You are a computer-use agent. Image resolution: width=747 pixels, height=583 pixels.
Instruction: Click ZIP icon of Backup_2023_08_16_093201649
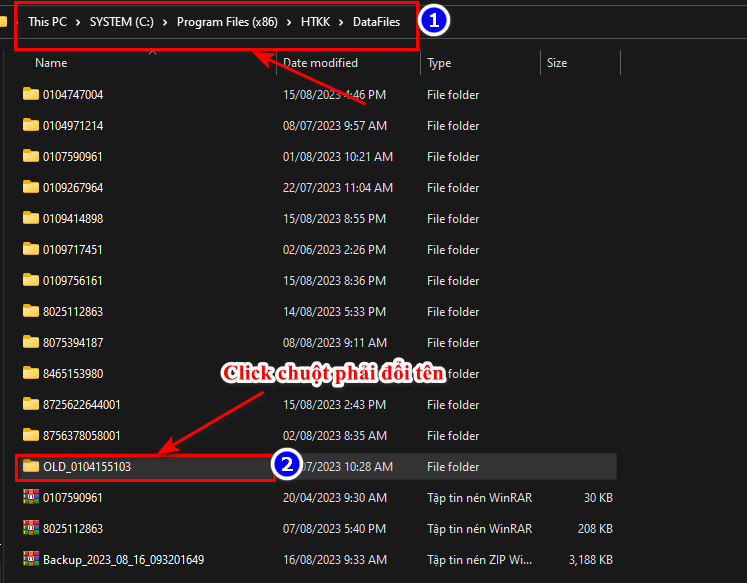point(30,560)
